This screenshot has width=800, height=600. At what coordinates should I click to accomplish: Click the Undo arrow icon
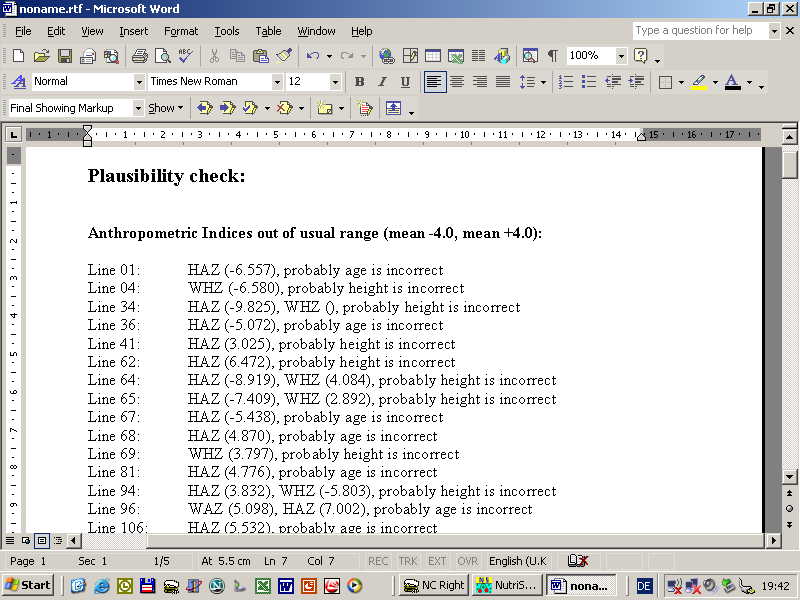(313, 56)
